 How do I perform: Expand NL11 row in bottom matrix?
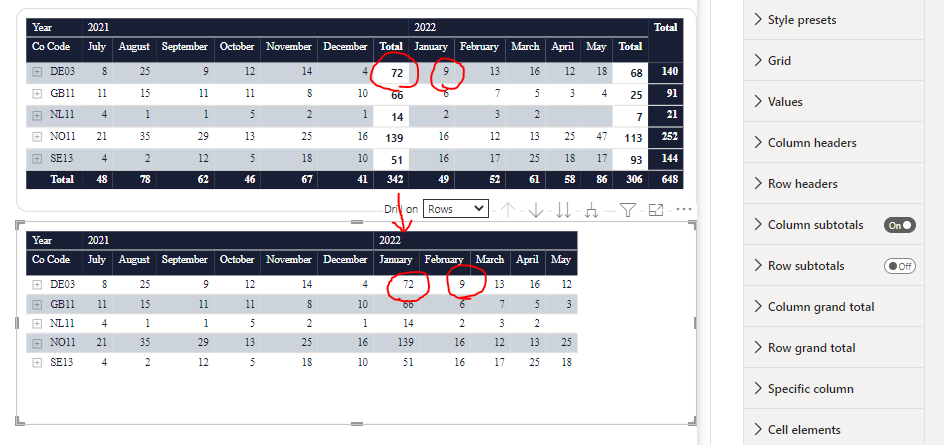tap(37, 323)
